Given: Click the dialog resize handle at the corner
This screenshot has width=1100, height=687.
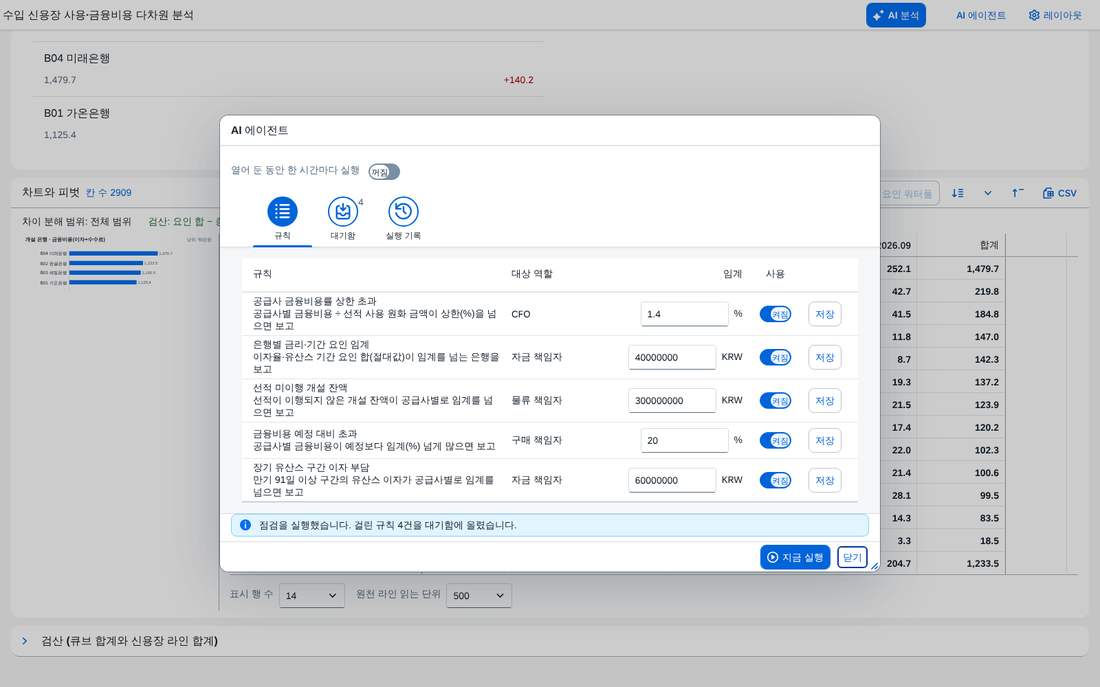Looking at the screenshot, I should coord(874,566).
